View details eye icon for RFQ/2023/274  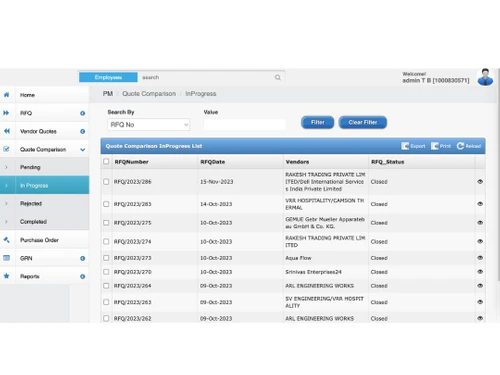480,241
